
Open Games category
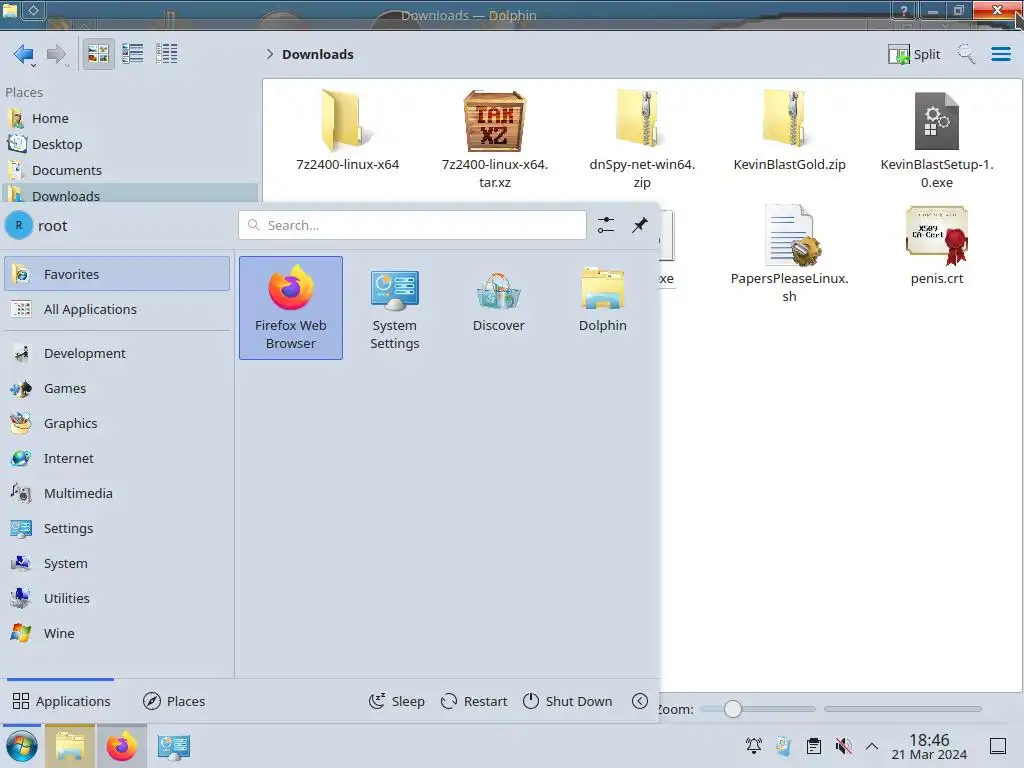[x=117, y=389]
